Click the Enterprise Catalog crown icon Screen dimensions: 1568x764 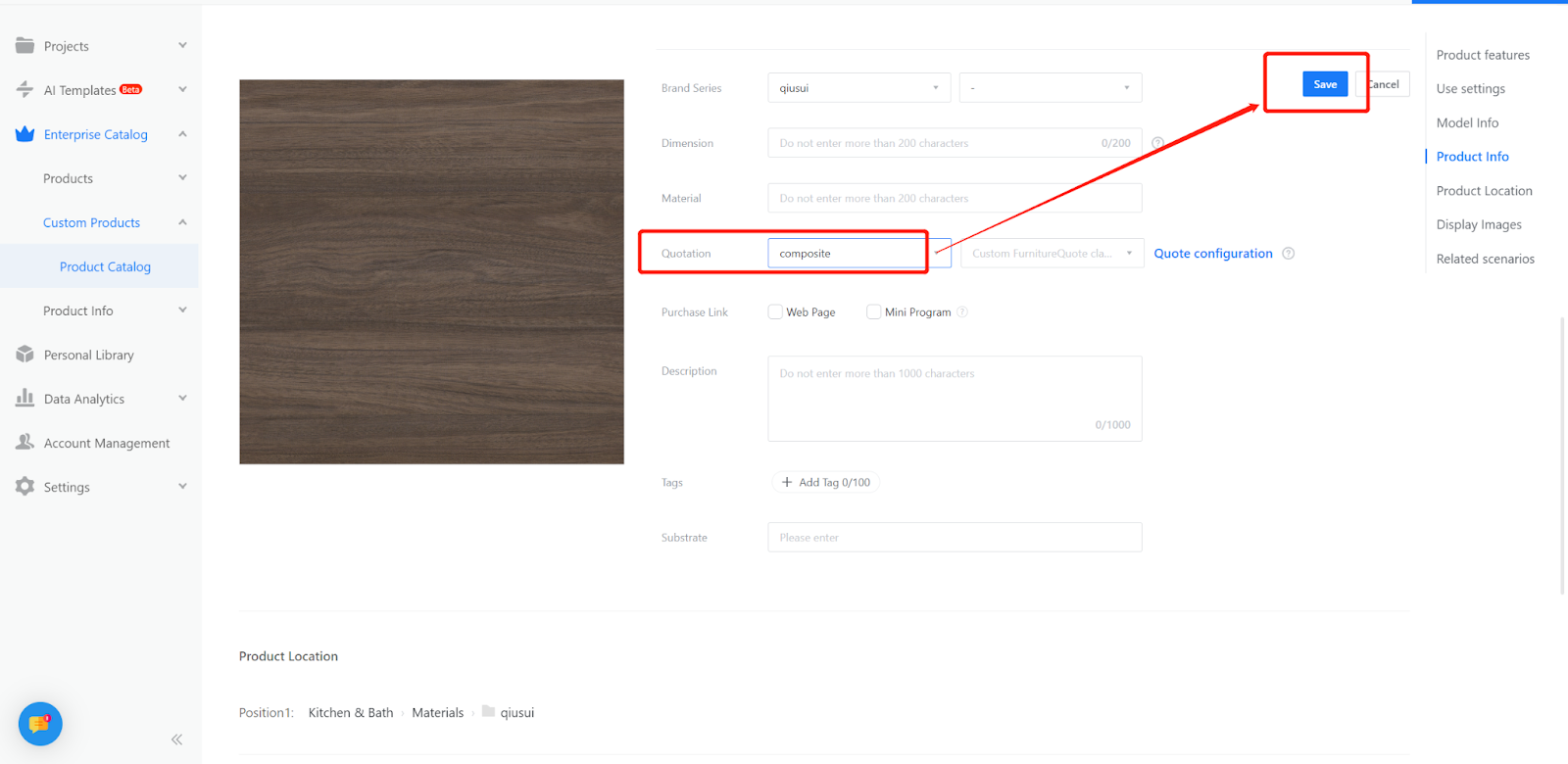point(25,134)
